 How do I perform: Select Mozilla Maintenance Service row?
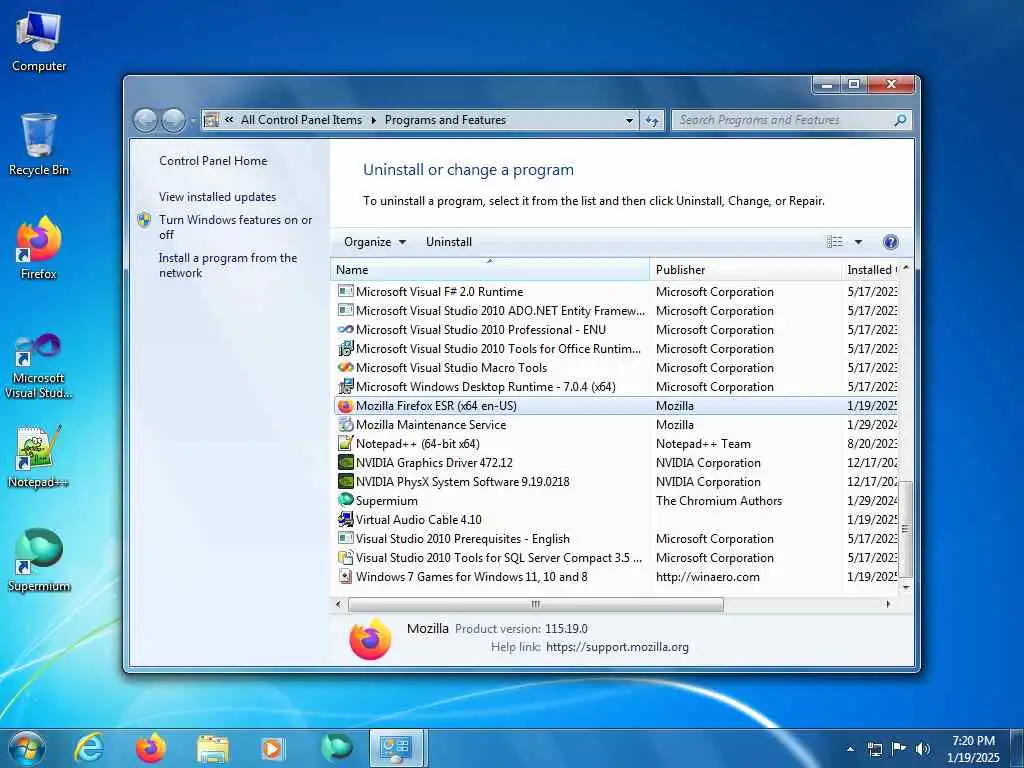tap(616, 424)
